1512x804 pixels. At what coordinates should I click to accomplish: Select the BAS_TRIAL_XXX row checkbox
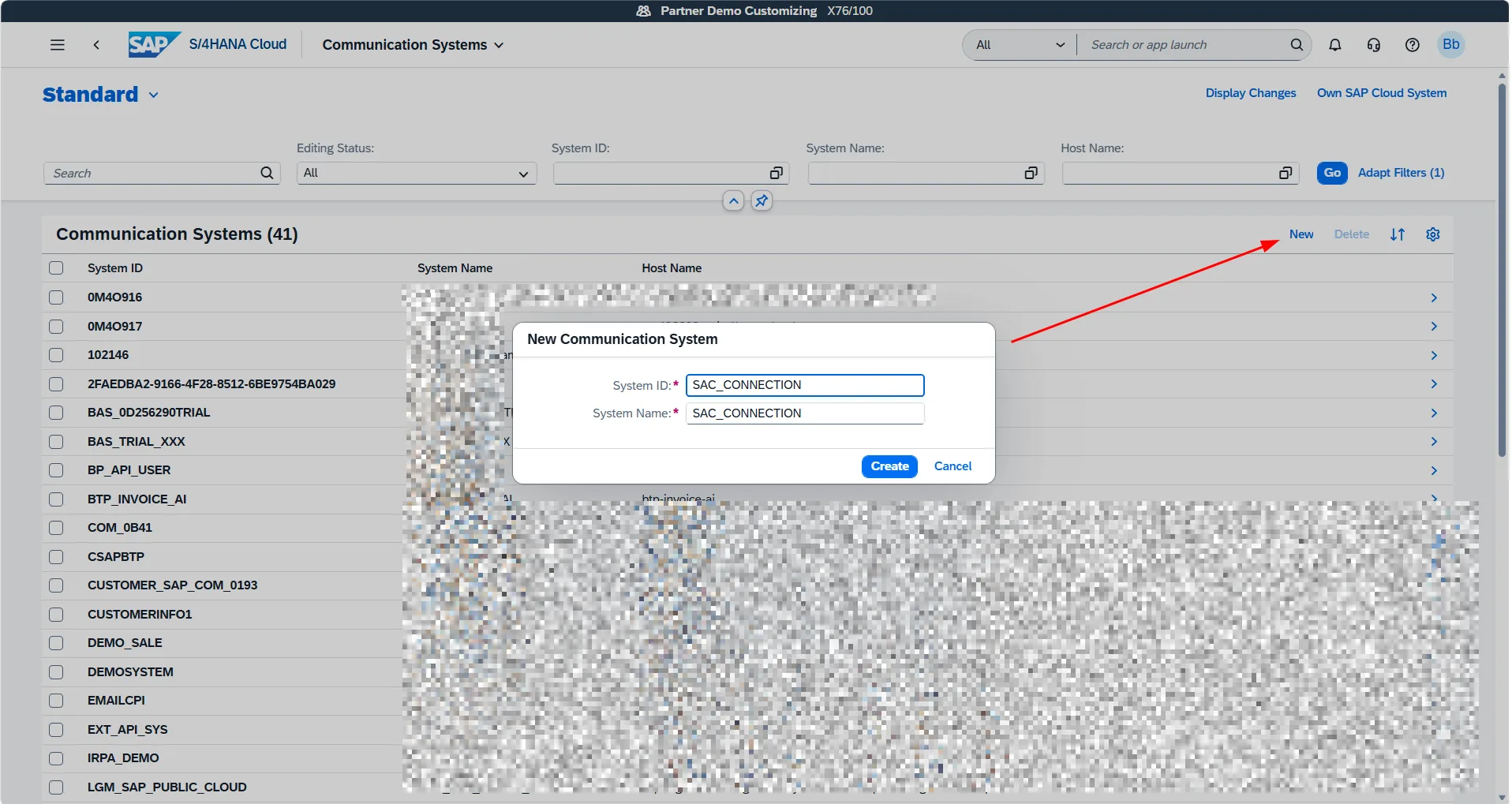tap(56, 442)
